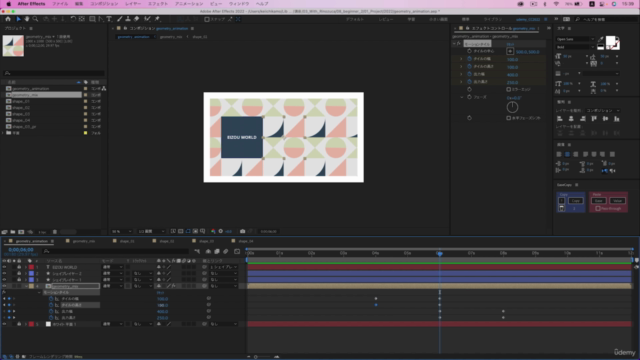Toggle stopwatch for tile width in Effect Controls
Image resolution: width=640 pixels, height=360 pixels.
coord(469,59)
